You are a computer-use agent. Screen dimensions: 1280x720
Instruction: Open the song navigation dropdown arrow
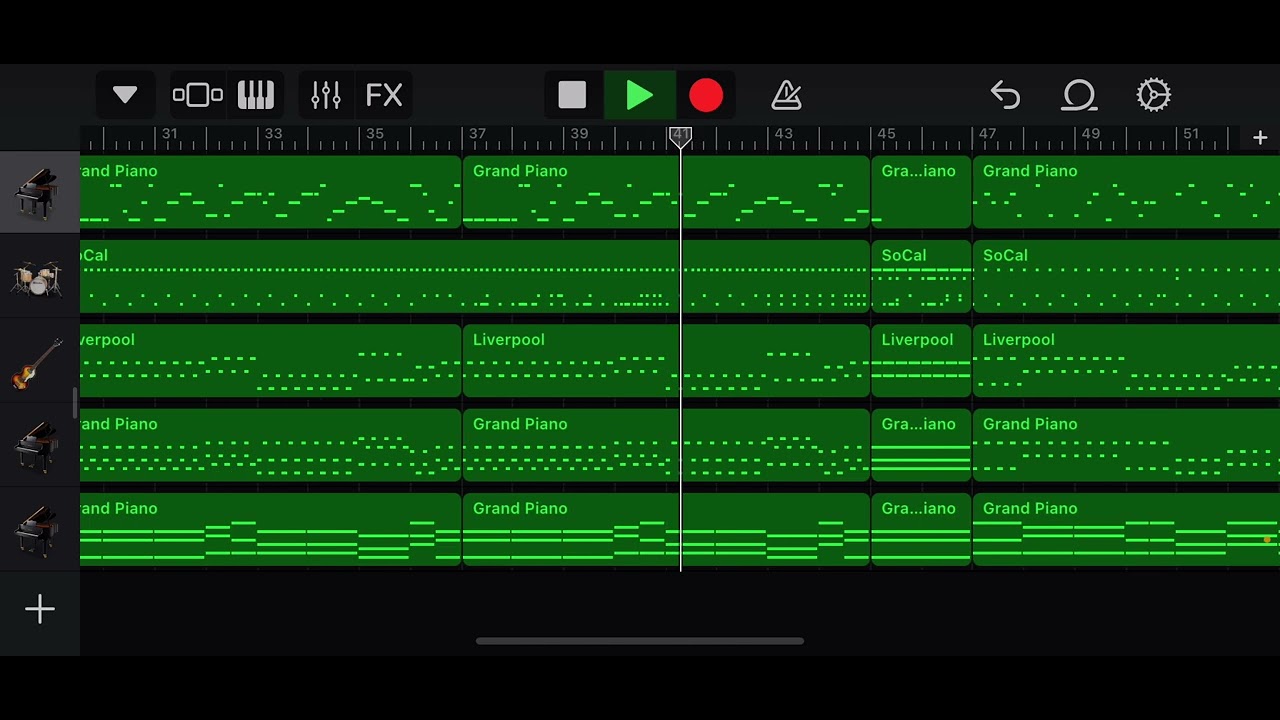point(125,95)
